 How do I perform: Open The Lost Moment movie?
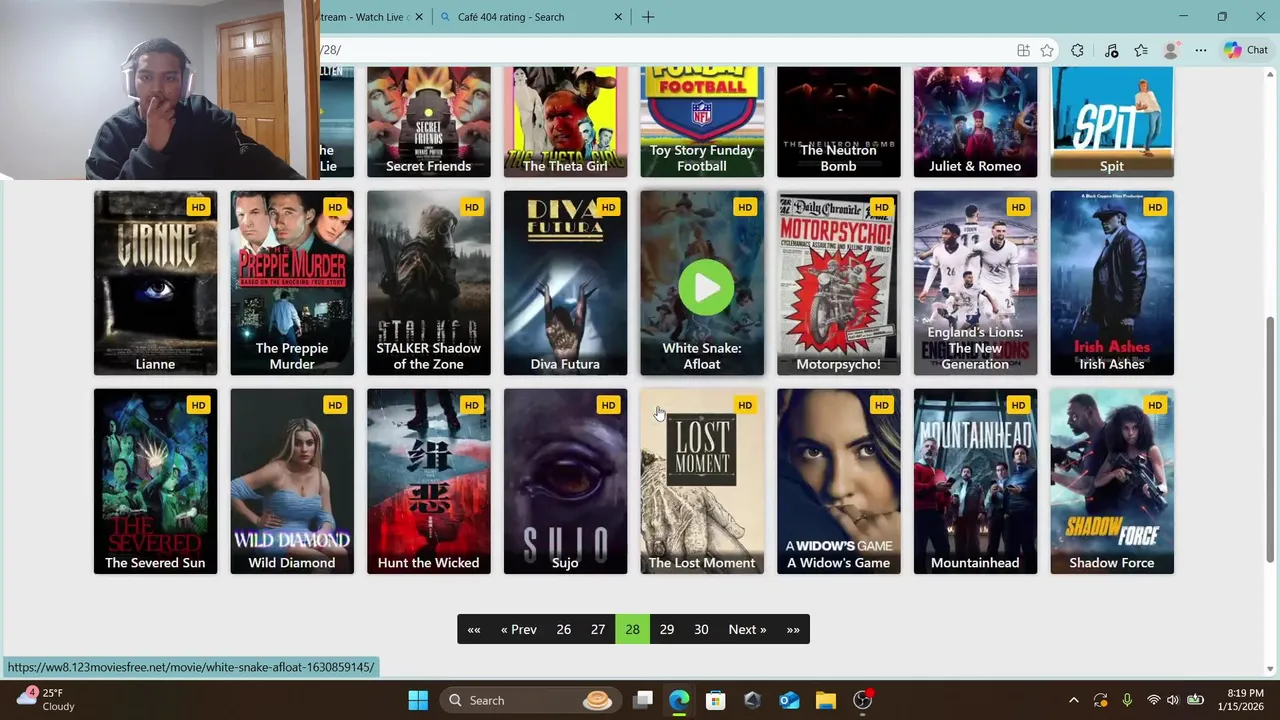pos(702,481)
